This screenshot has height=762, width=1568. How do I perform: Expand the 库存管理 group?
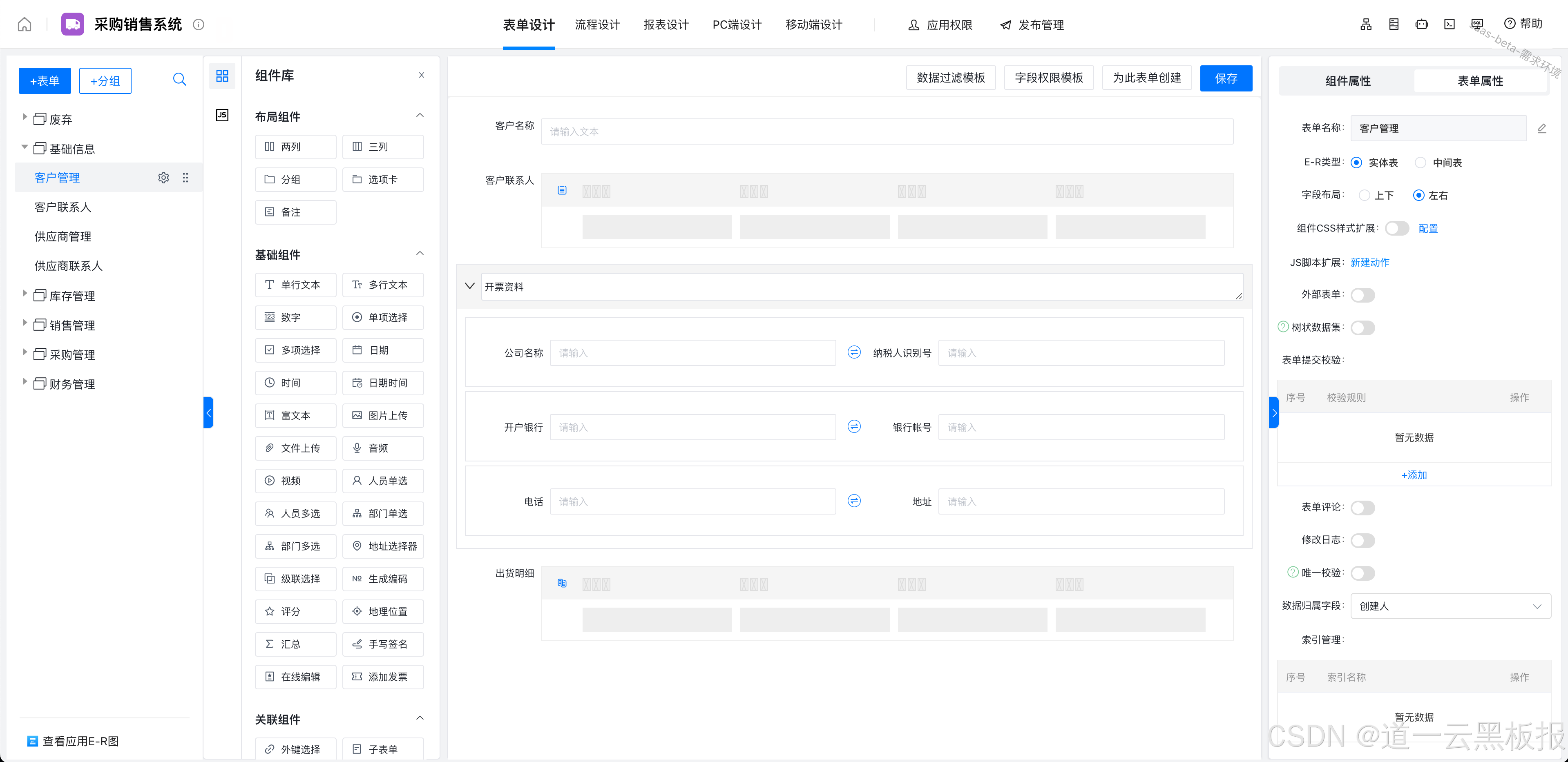pyautogui.click(x=25, y=294)
